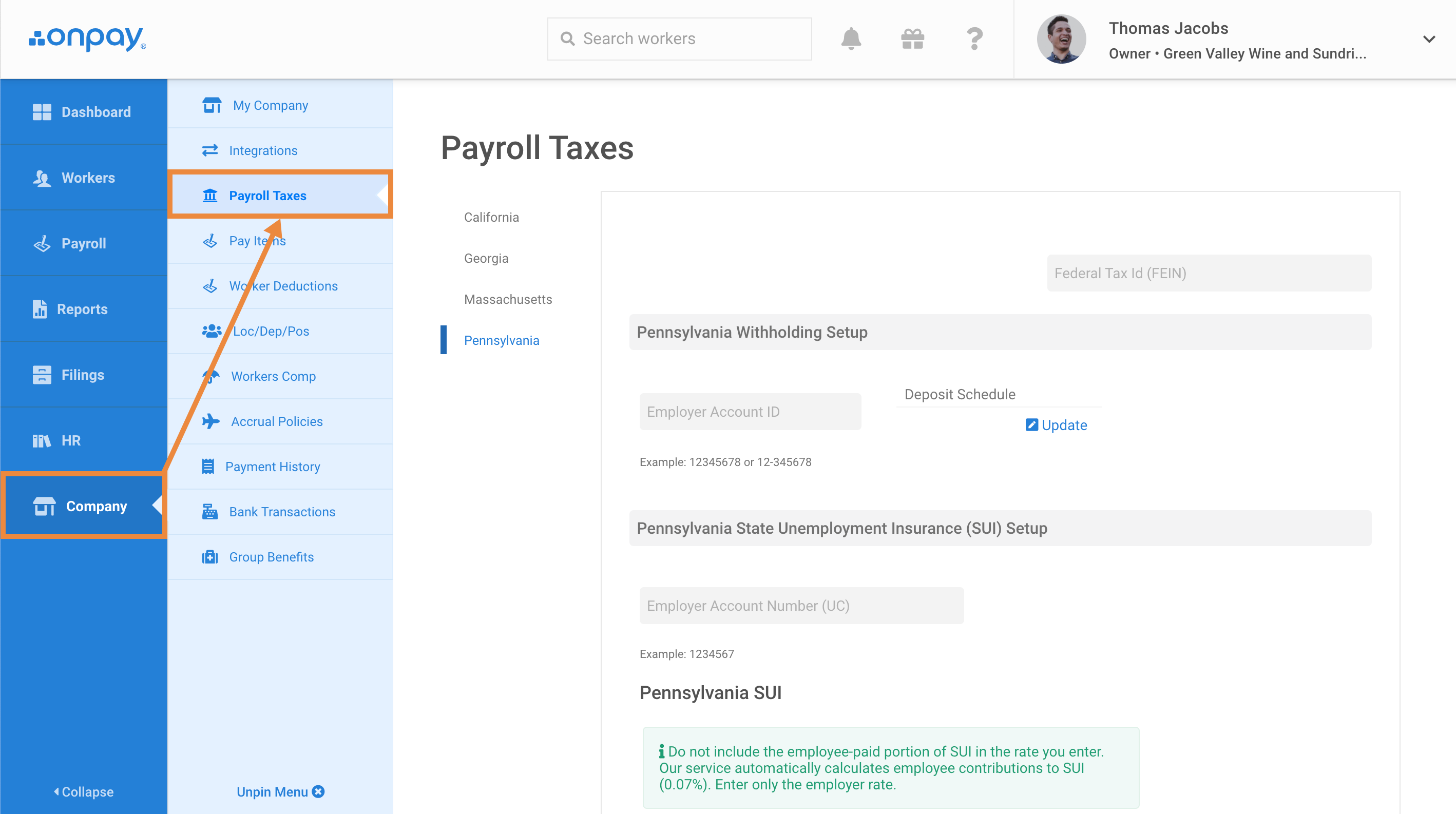Click the Pay Items icon
The image size is (1456, 814).
pos(209,241)
